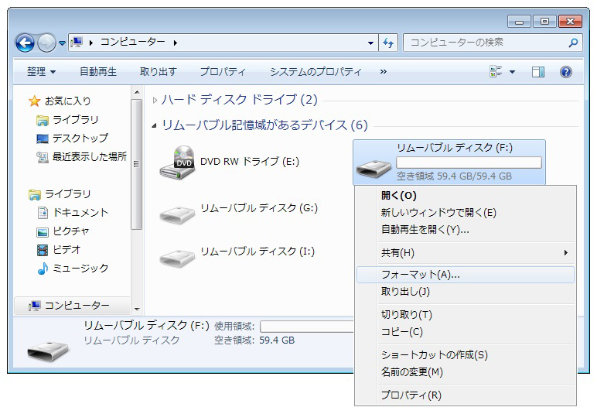
Task: Open the help question mark icon
Action: [566, 72]
